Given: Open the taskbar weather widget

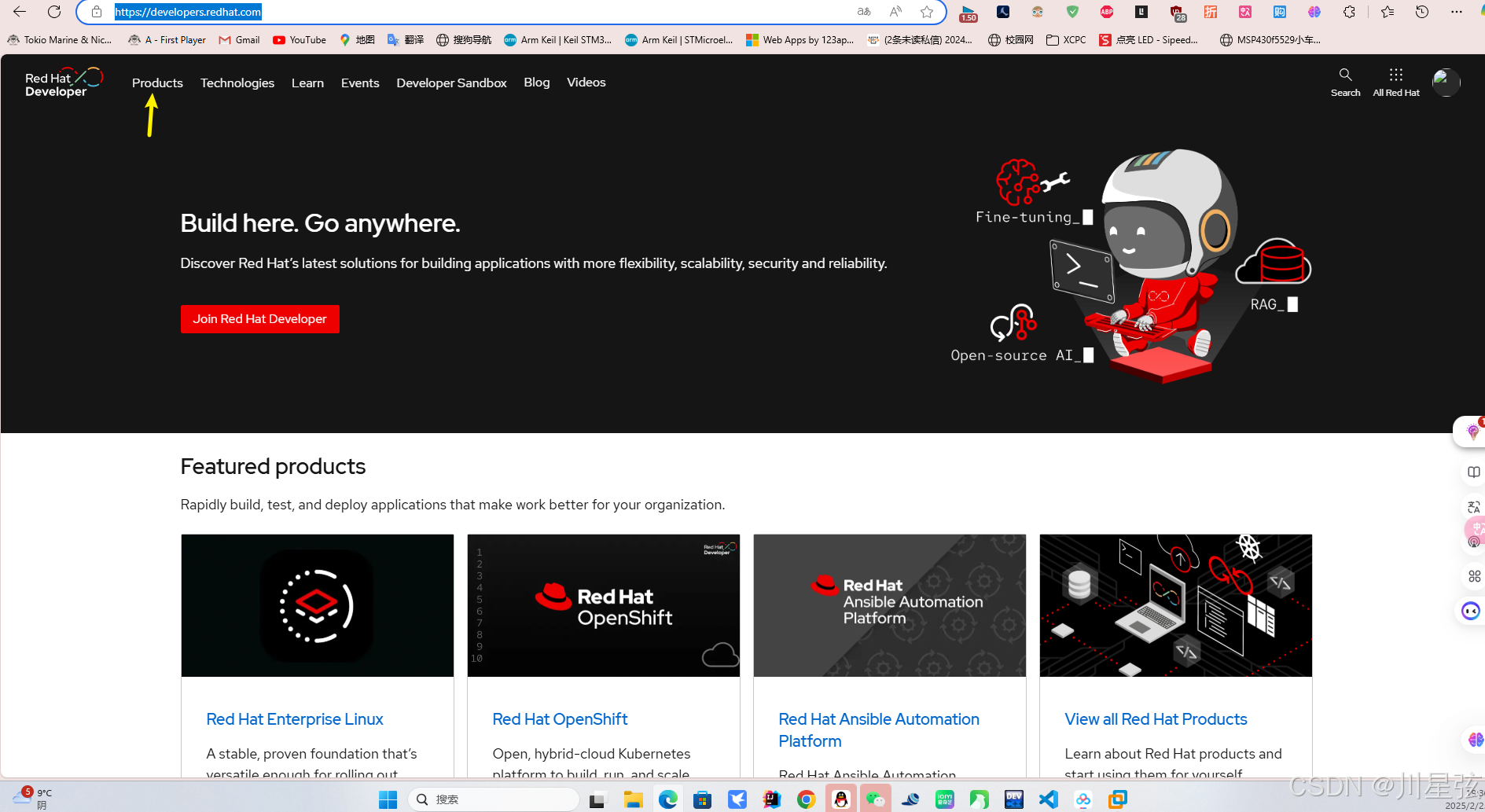Looking at the screenshot, I should pyautogui.click(x=31, y=798).
